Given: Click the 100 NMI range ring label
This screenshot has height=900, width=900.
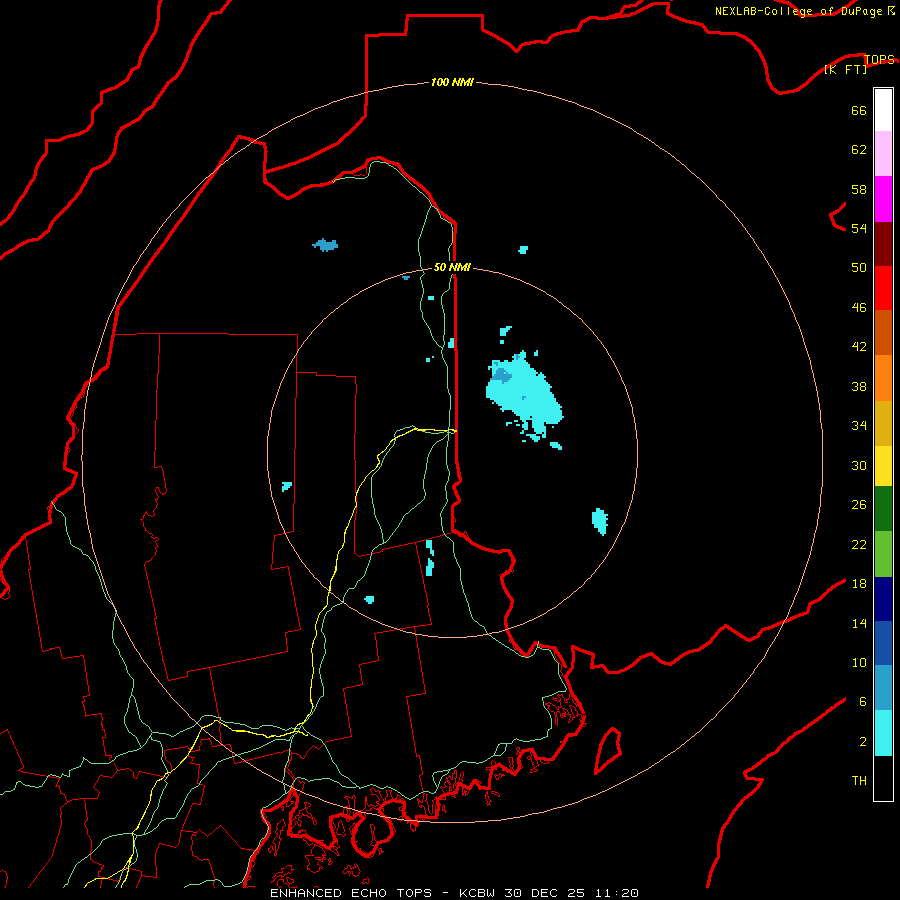Looking at the screenshot, I should pos(452,82).
